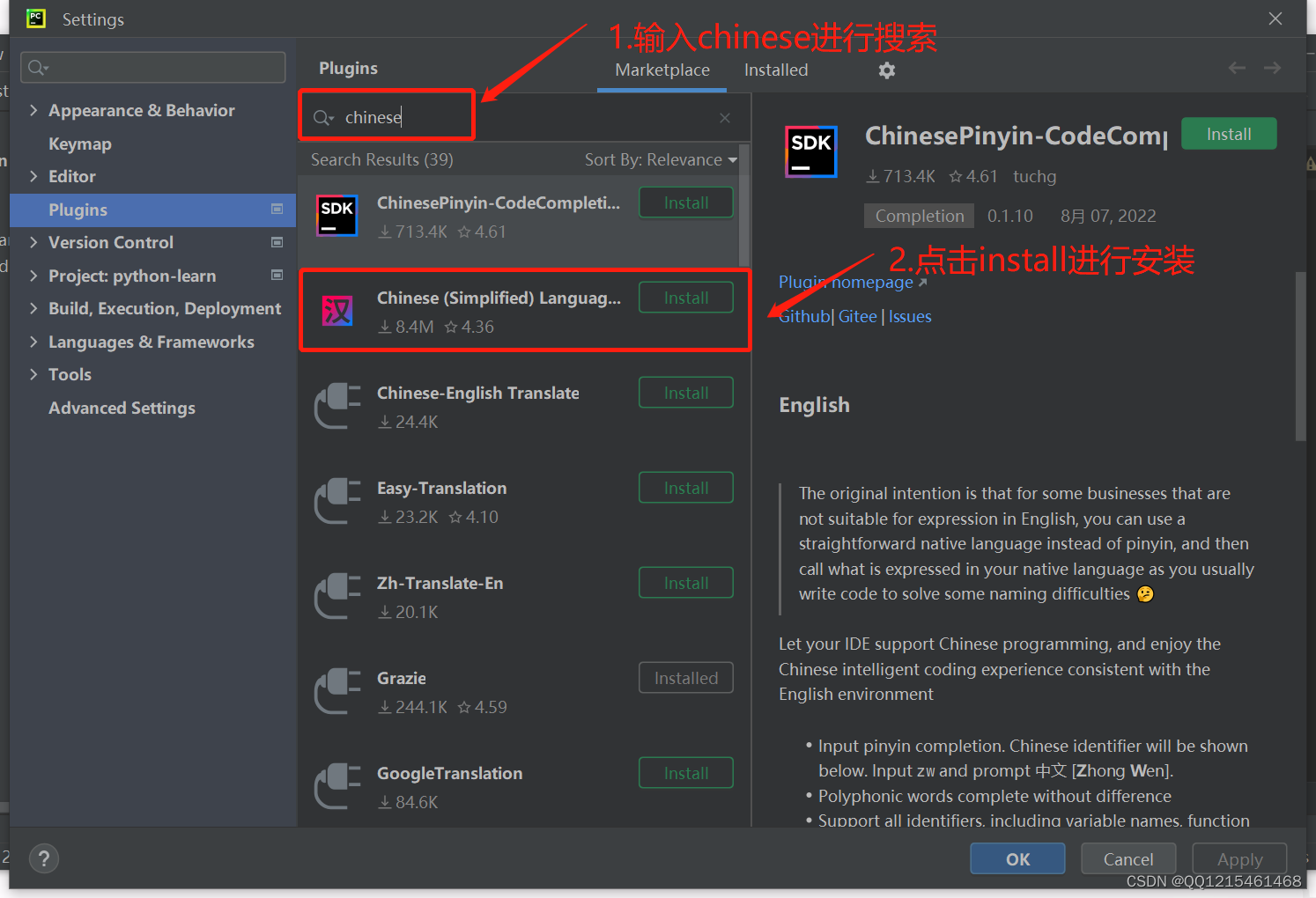The height and width of the screenshot is (898, 1316).
Task: Close the Settings dialog window
Action: [1275, 18]
